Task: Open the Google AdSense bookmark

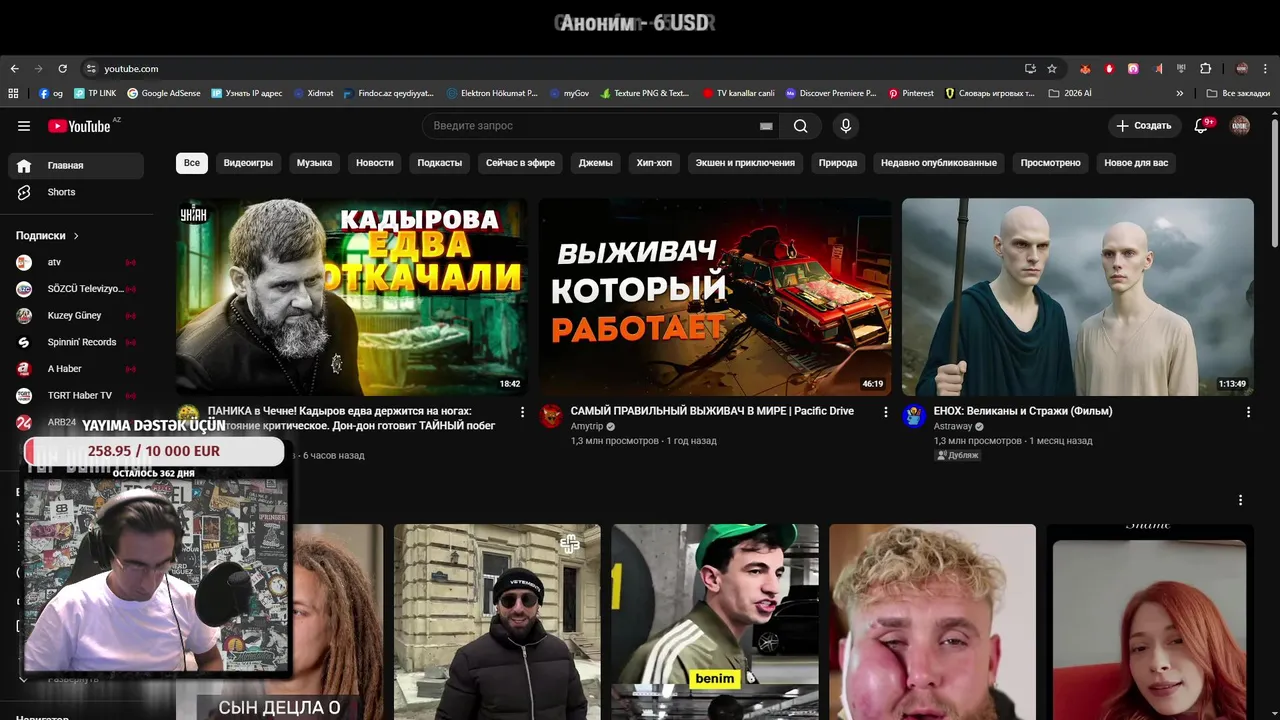Action: click(163, 93)
